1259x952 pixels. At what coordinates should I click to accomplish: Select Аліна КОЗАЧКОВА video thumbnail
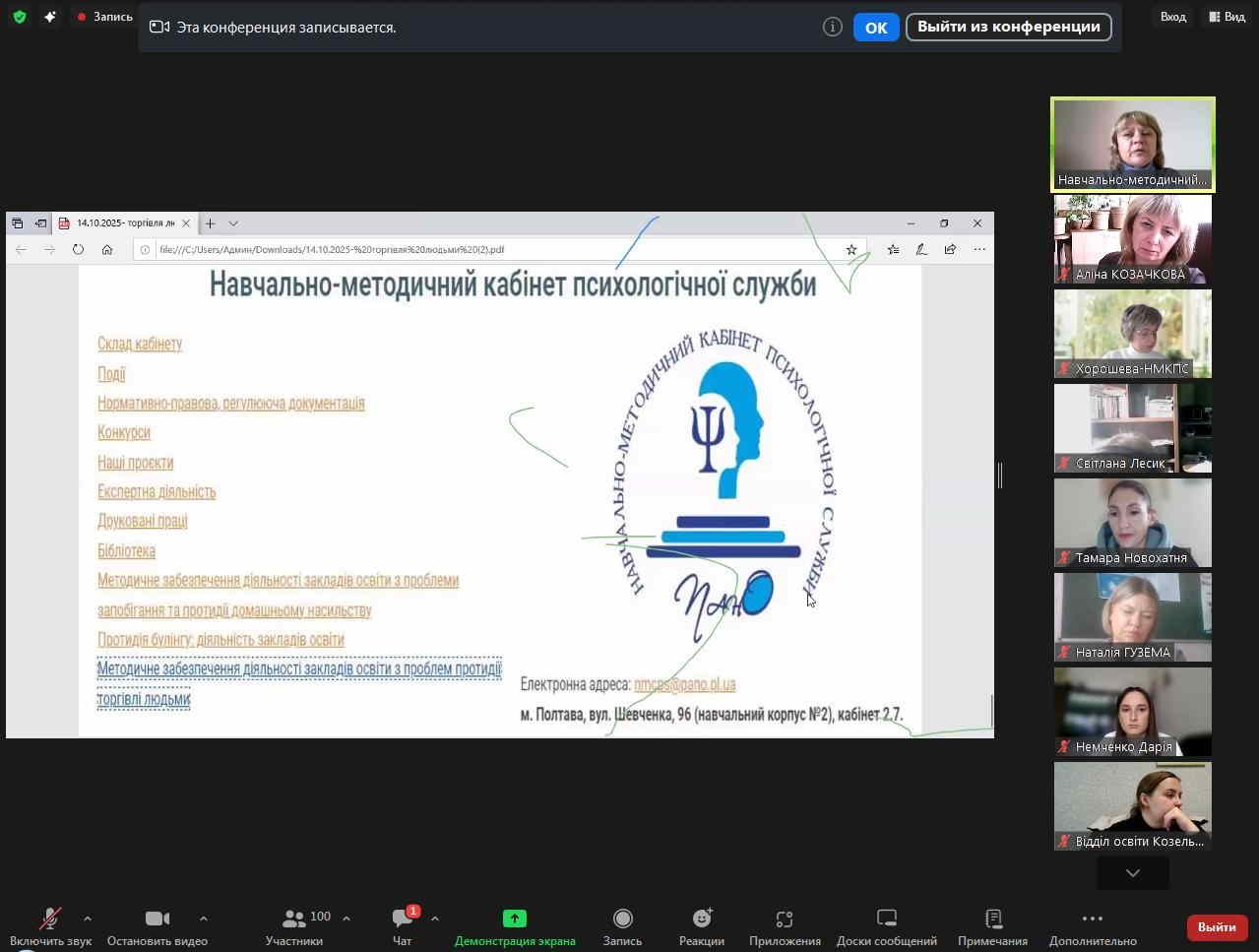(1132, 239)
